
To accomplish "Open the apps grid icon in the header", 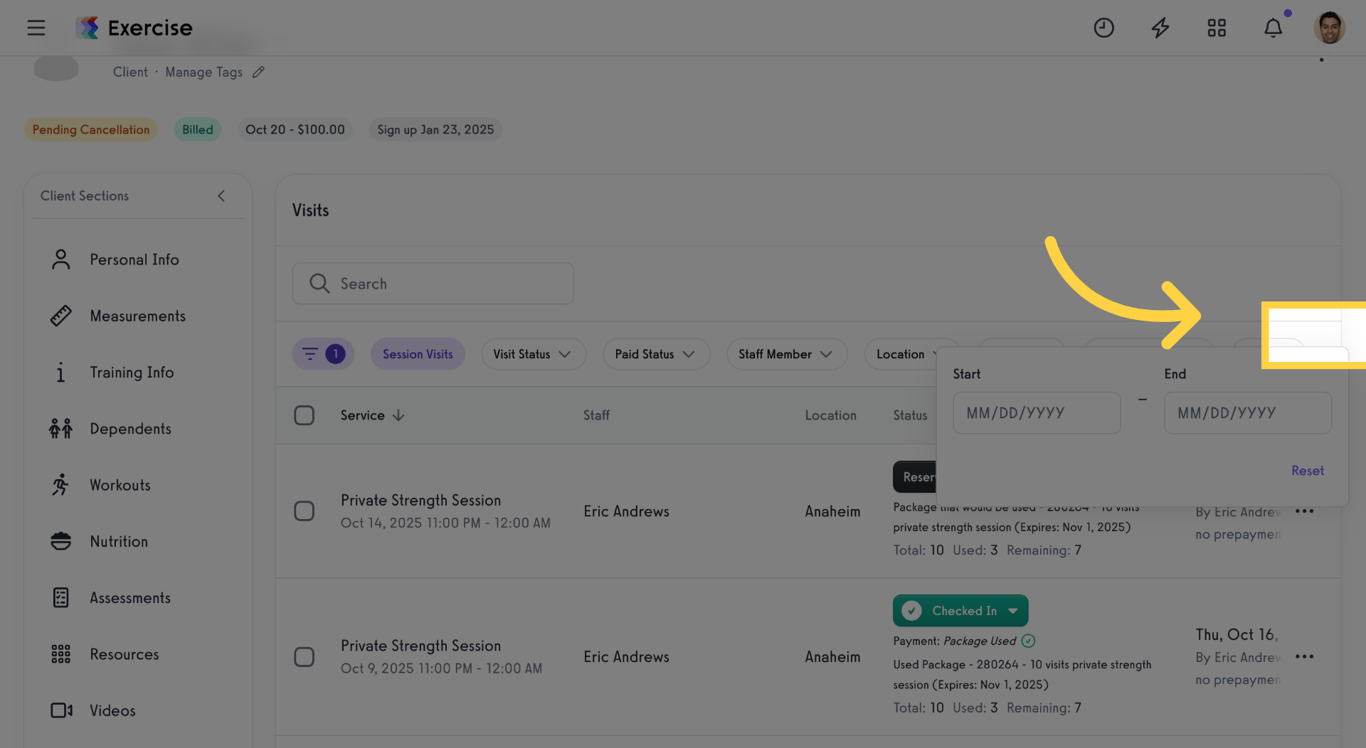I will (1216, 27).
